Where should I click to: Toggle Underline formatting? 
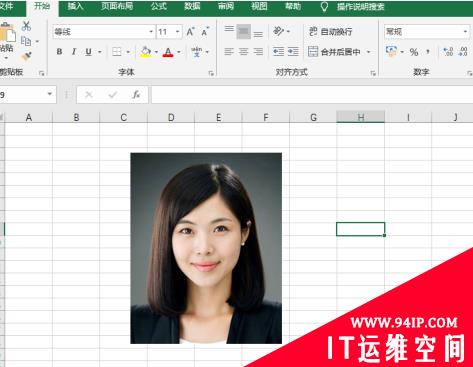(x=88, y=52)
